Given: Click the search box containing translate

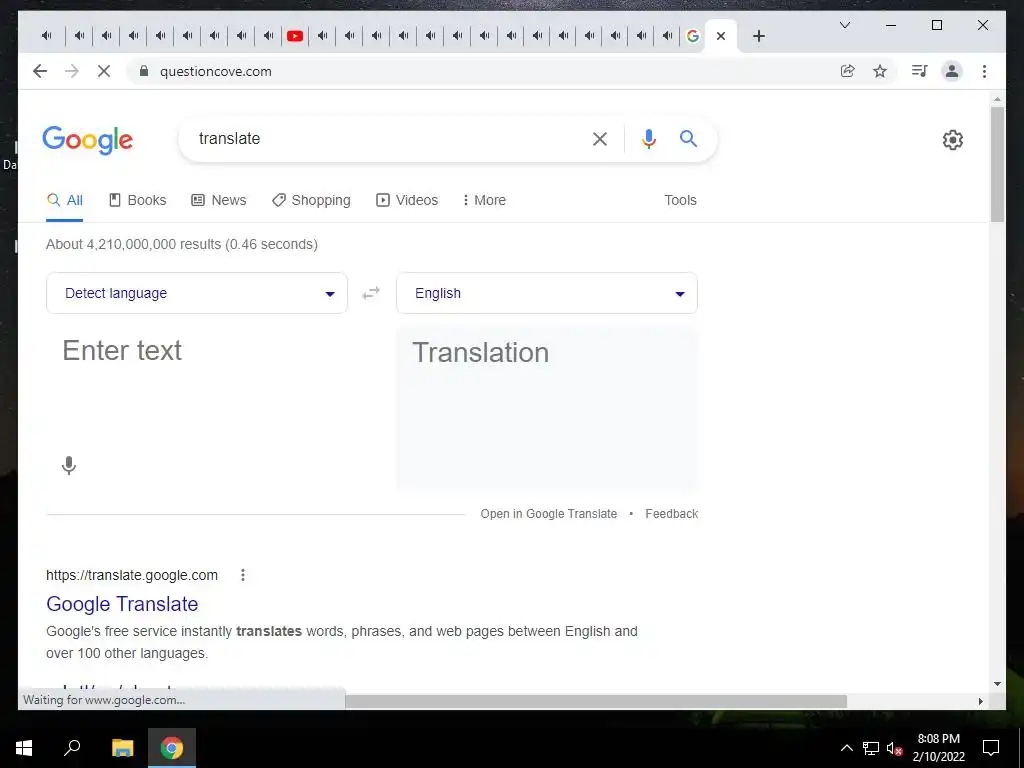Looking at the screenshot, I should pos(385,138).
